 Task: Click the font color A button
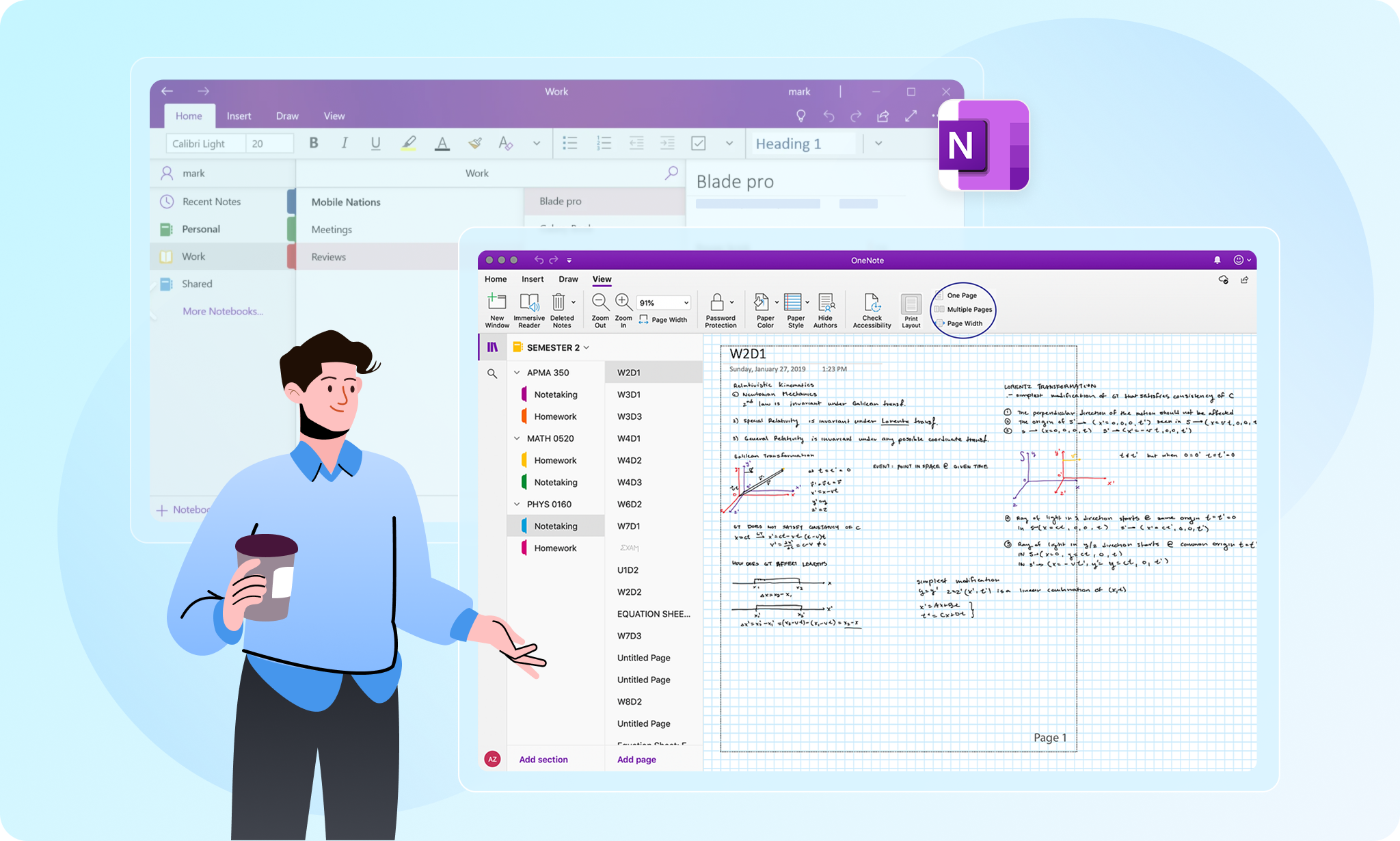click(x=442, y=143)
